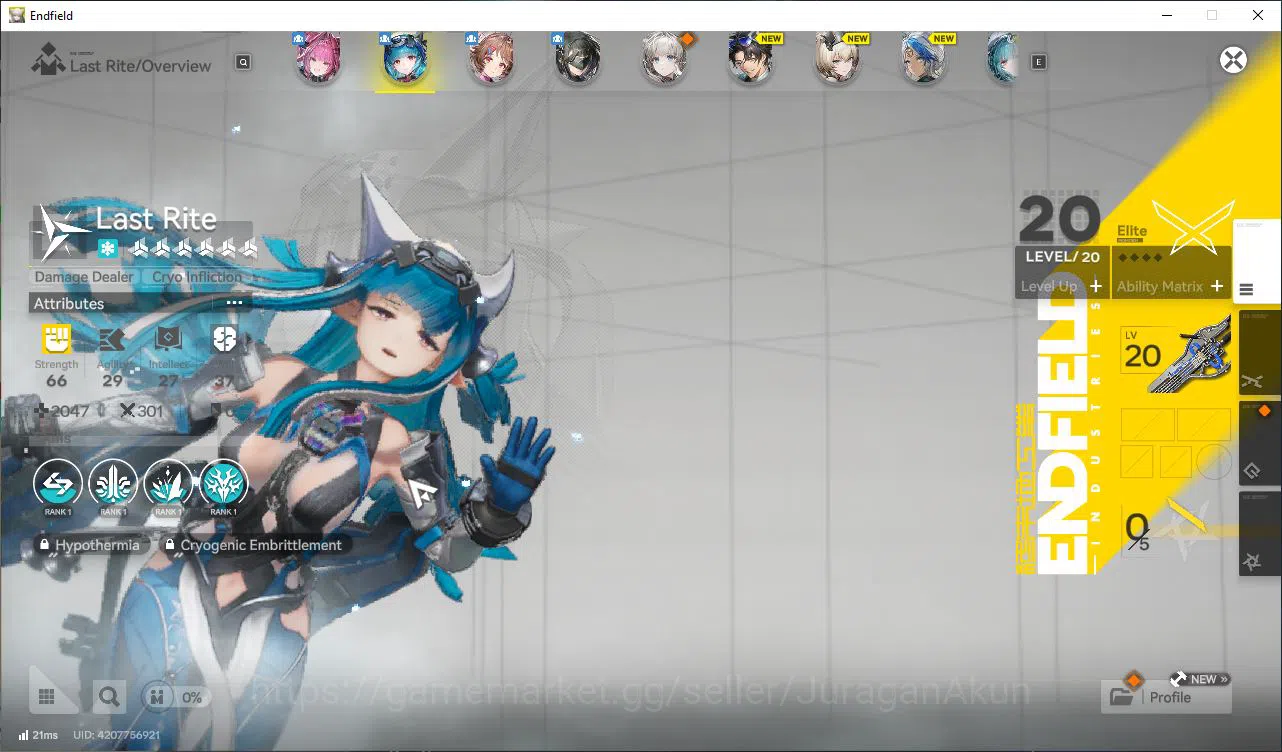Click the Q previous-operator key icon
The image size is (1282, 752).
click(243, 62)
